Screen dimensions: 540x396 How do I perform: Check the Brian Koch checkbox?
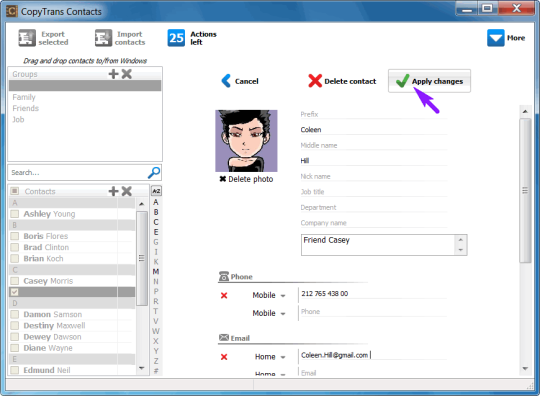point(14,259)
